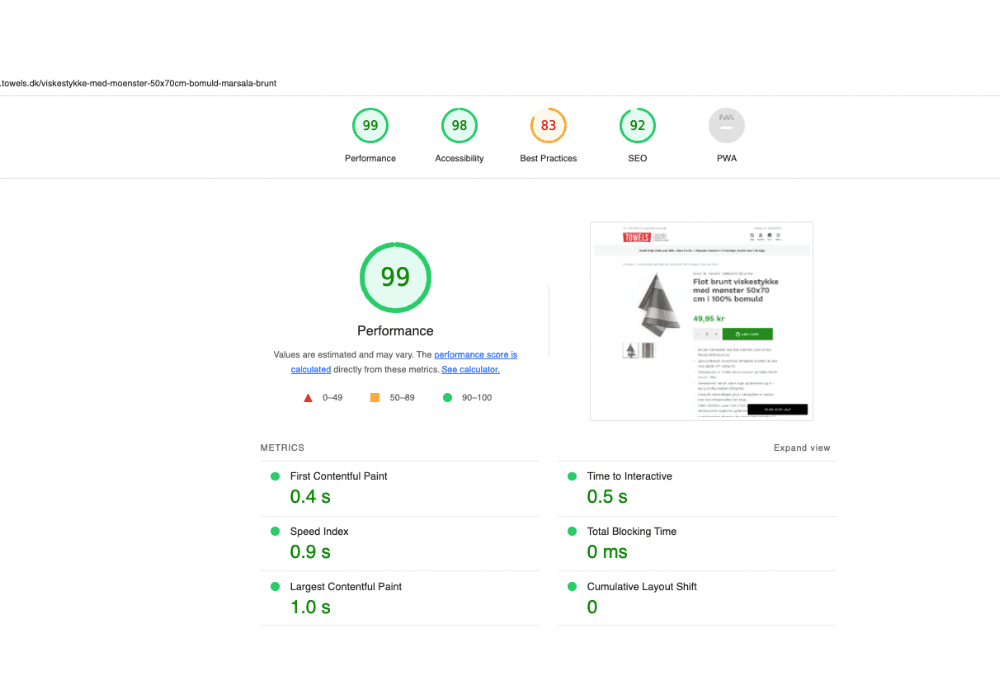Click the SEO gauge showing 92
Screen dimensions: 1000x700
point(637,125)
